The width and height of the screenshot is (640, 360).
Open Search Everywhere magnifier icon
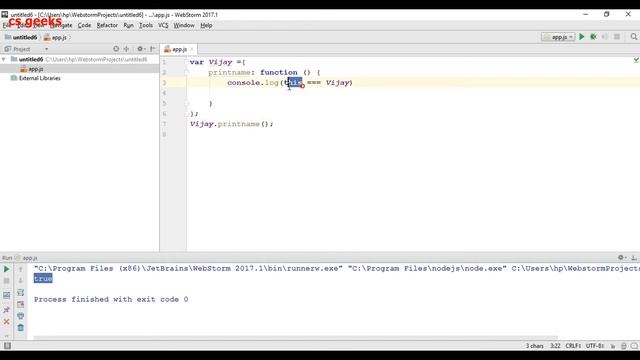pos(633,37)
